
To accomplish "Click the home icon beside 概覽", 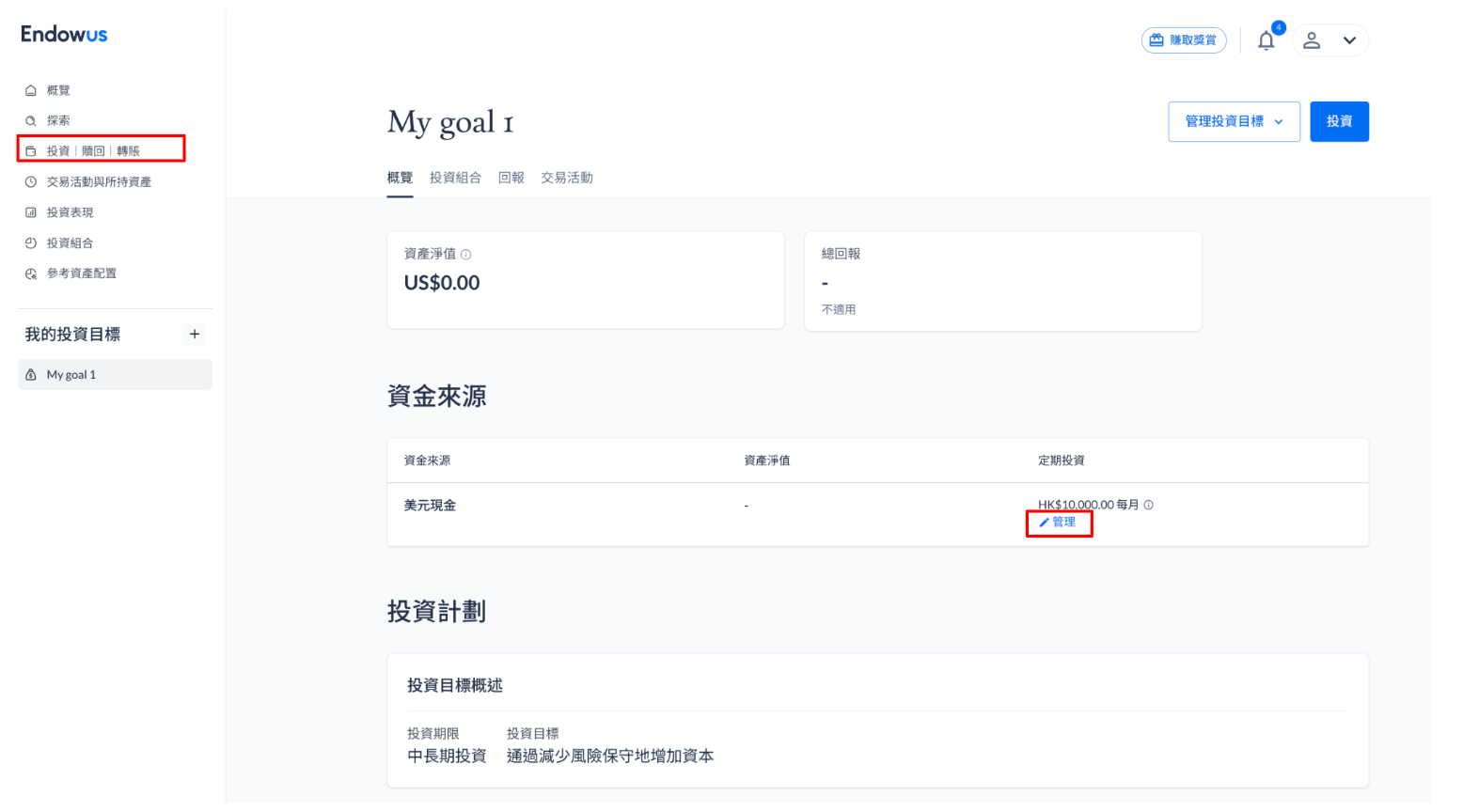I will point(31,90).
